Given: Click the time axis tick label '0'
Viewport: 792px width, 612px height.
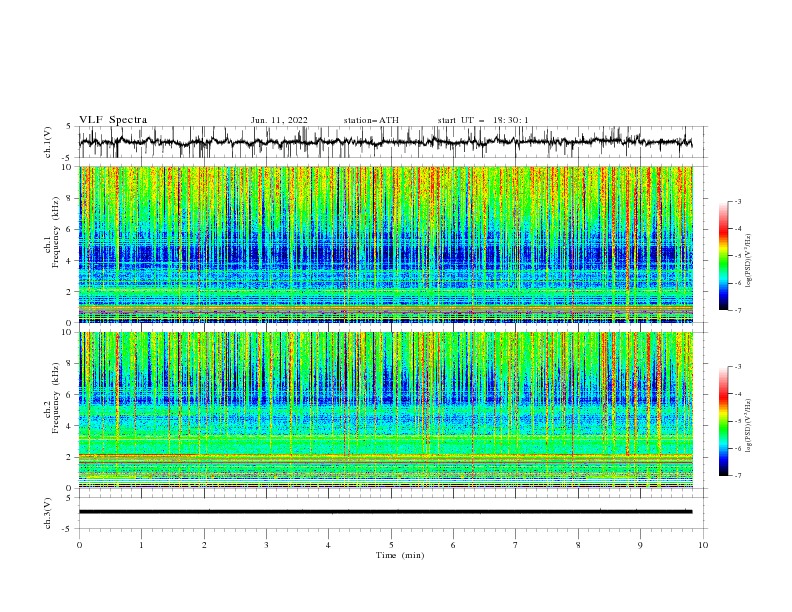Looking at the screenshot, I should [79, 545].
